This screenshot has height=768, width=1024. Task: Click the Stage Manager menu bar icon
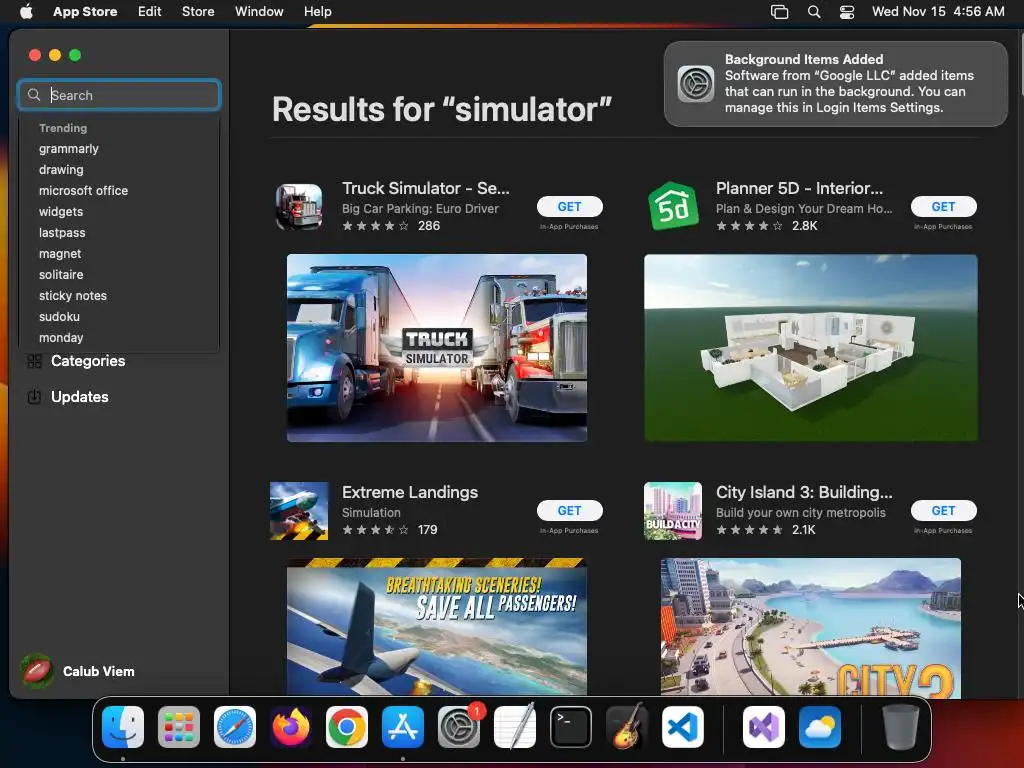pos(780,12)
